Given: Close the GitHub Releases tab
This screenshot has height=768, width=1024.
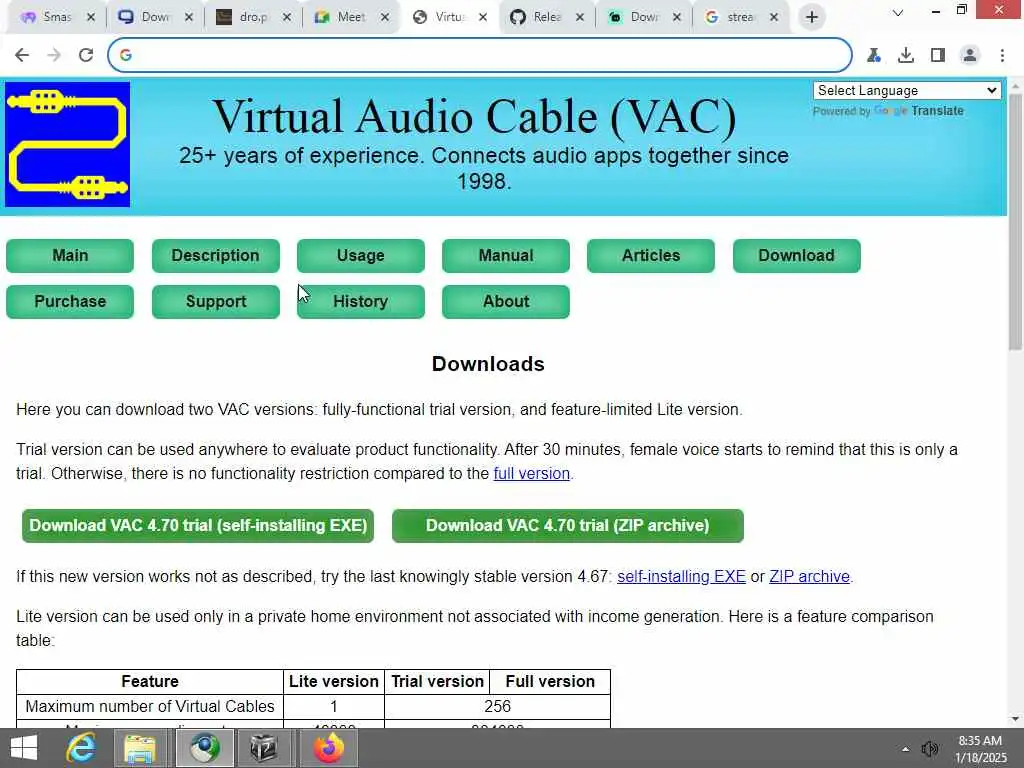Looking at the screenshot, I should pyautogui.click(x=579, y=17).
